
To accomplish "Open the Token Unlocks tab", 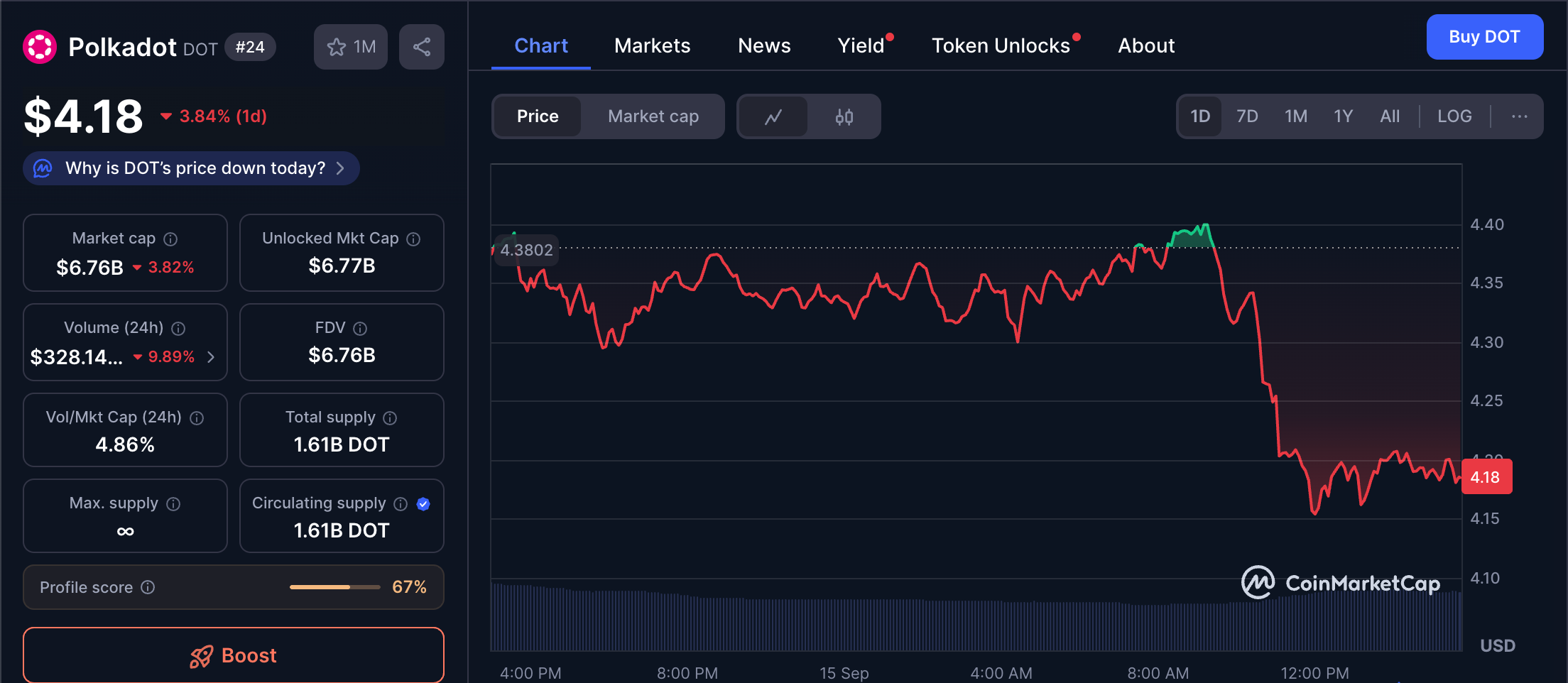I will point(1001,45).
